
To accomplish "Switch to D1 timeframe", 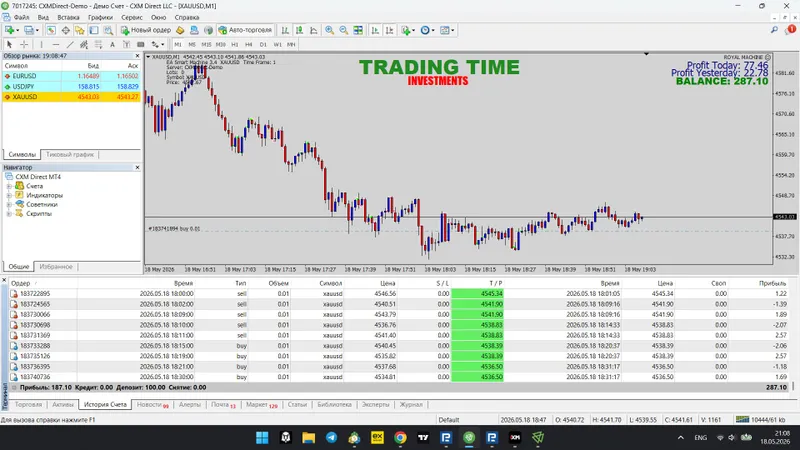I will (263, 45).
